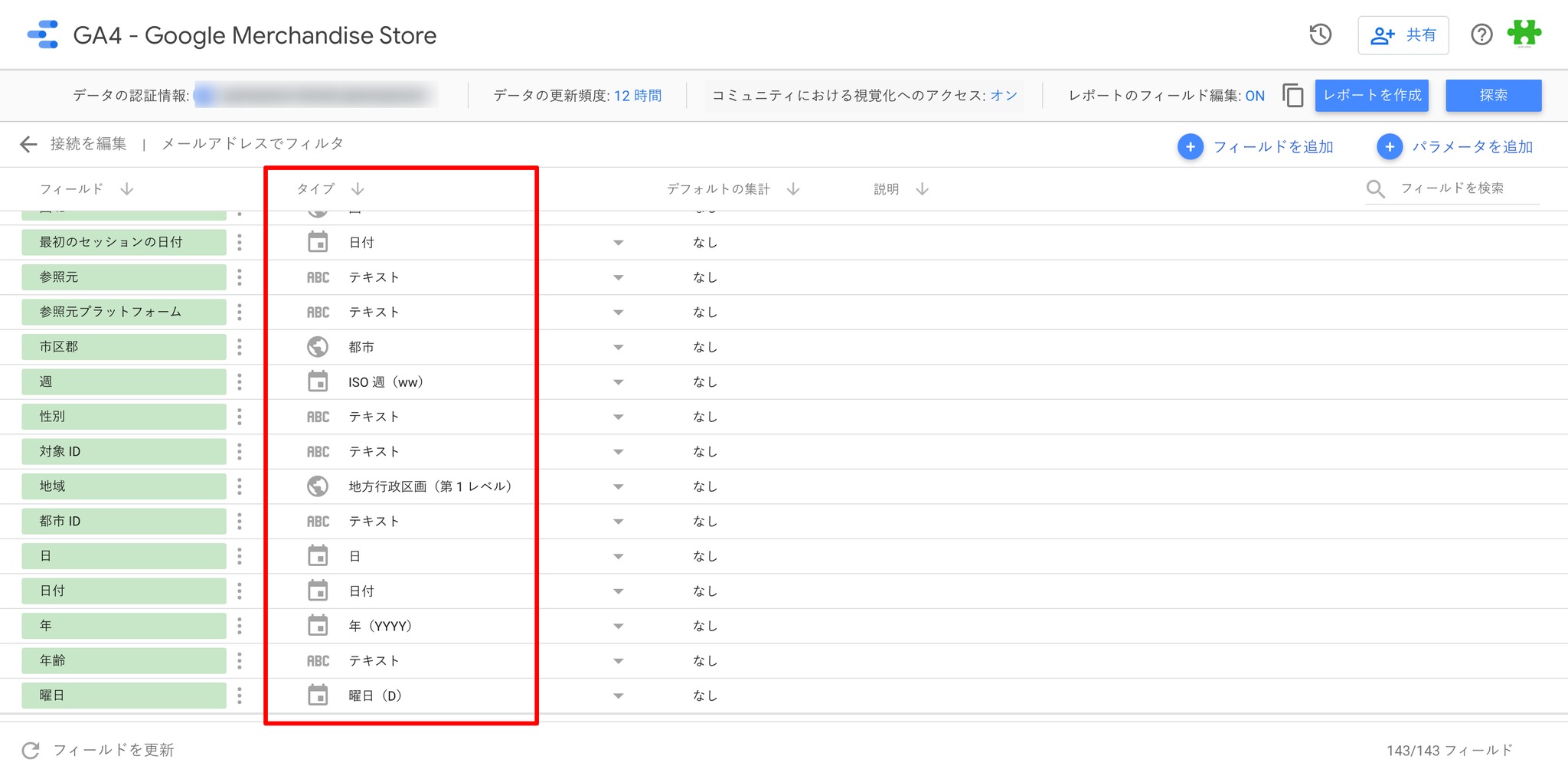This screenshot has height=779, width=1568.
Task: Open three-dot menu for 対象 ID field
Action: pos(240,451)
